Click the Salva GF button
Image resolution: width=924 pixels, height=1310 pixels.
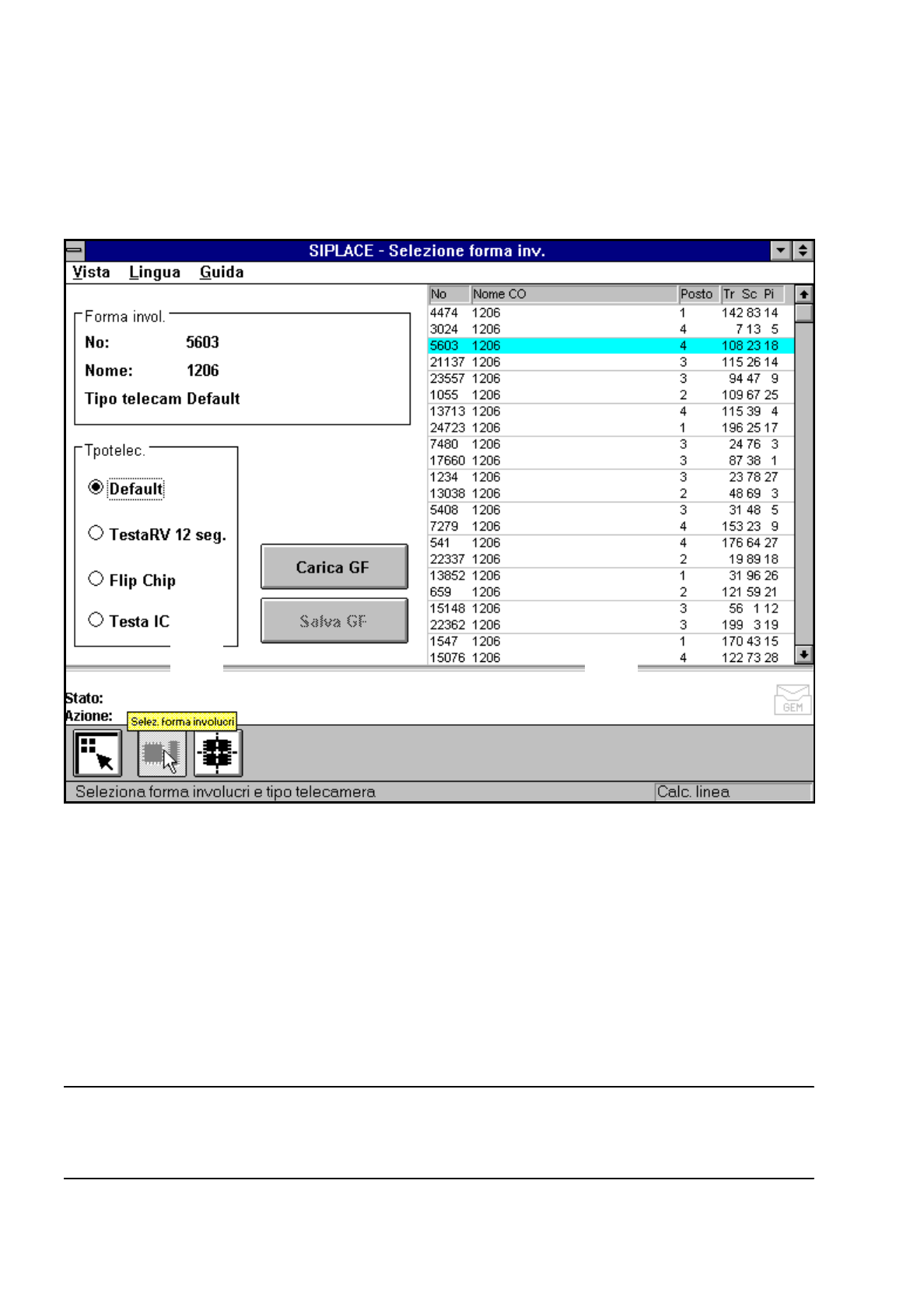334,620
